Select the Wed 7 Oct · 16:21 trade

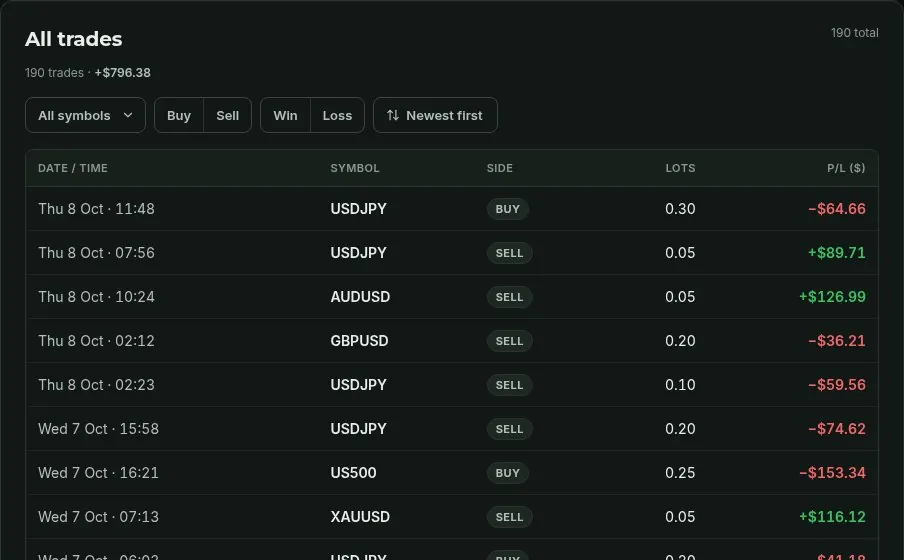[452, 473]
